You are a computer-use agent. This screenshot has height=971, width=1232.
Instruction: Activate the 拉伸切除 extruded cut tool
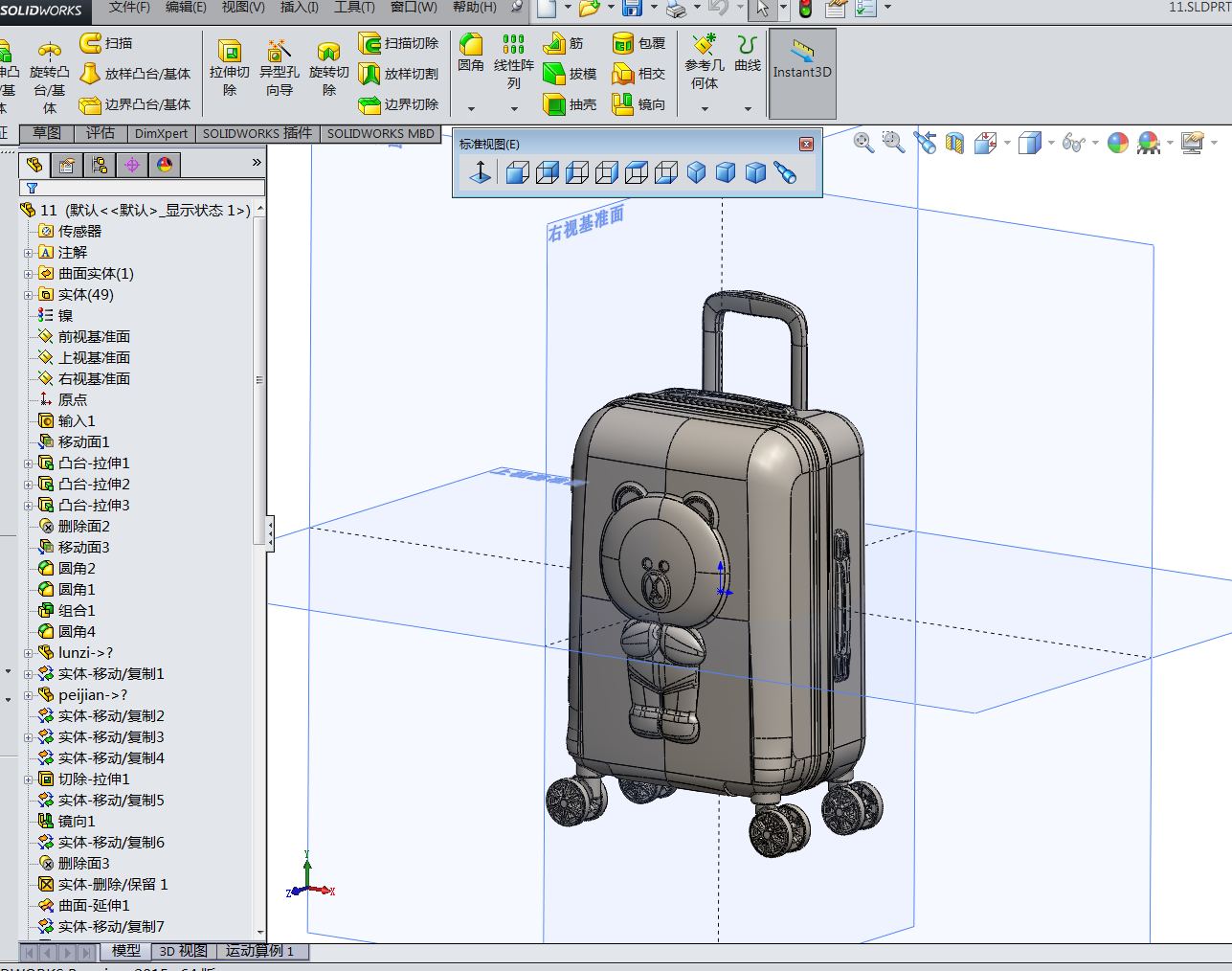tap(230, 67)
